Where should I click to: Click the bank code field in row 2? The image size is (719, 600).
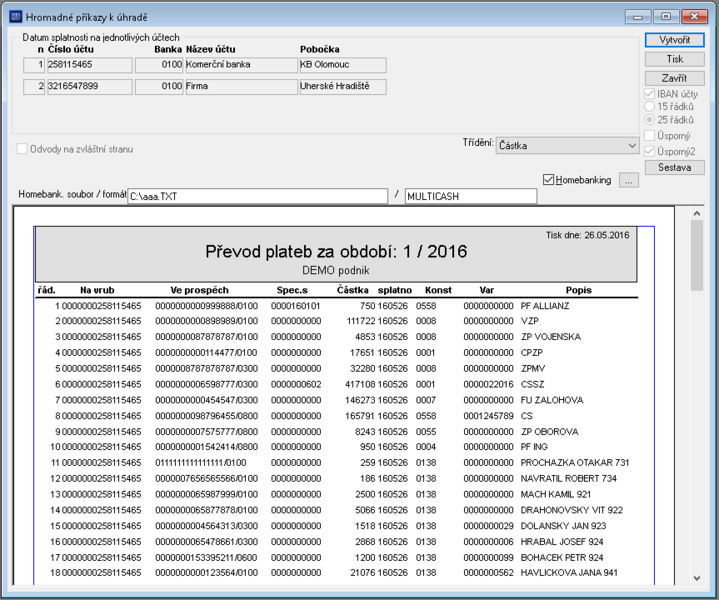coord(159,86)
